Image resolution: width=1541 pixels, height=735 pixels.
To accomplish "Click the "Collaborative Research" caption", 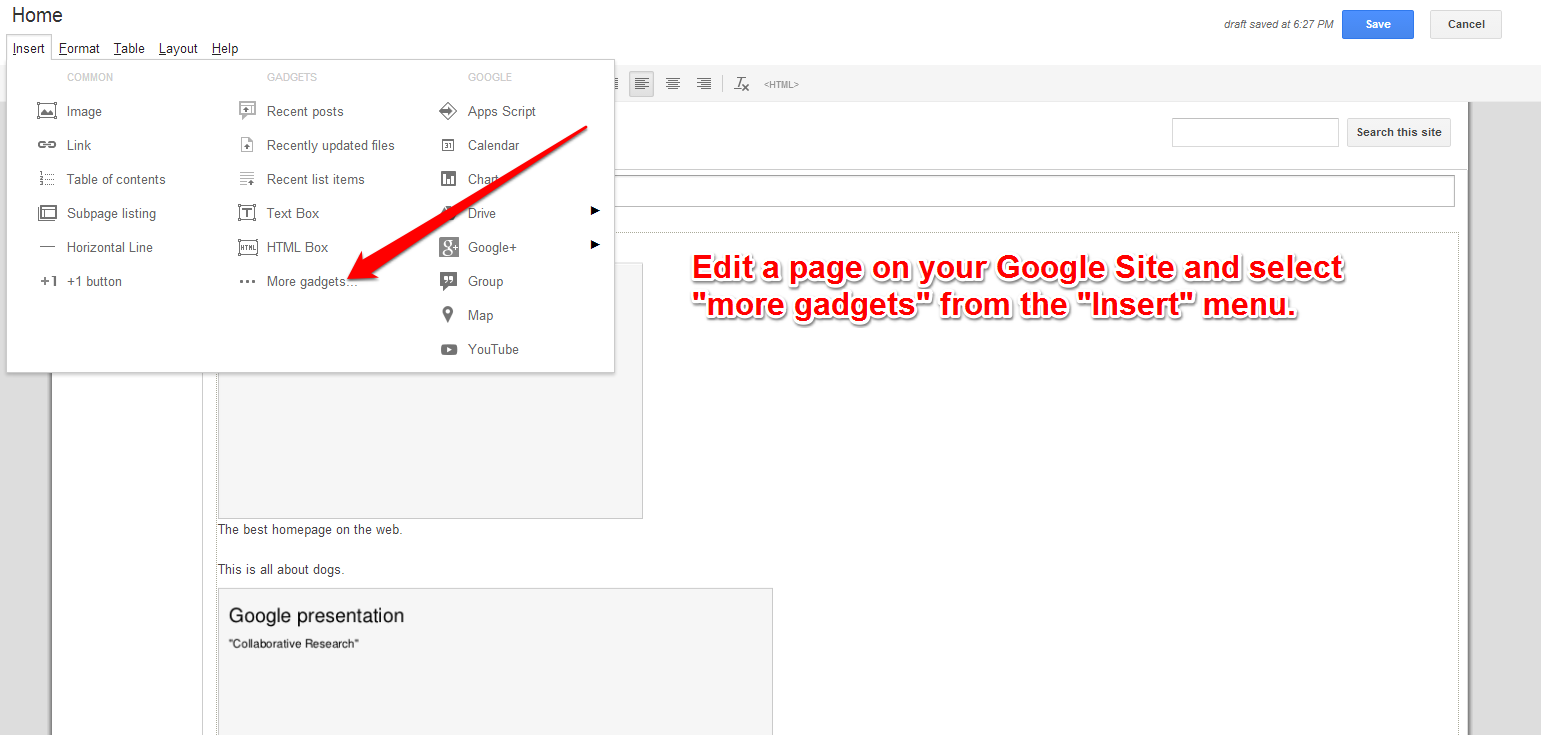I will (x=294, y=644).
